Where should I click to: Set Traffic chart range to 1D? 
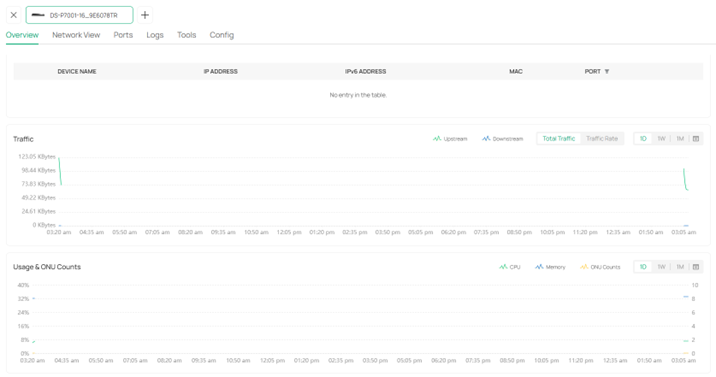pos(643,139)
